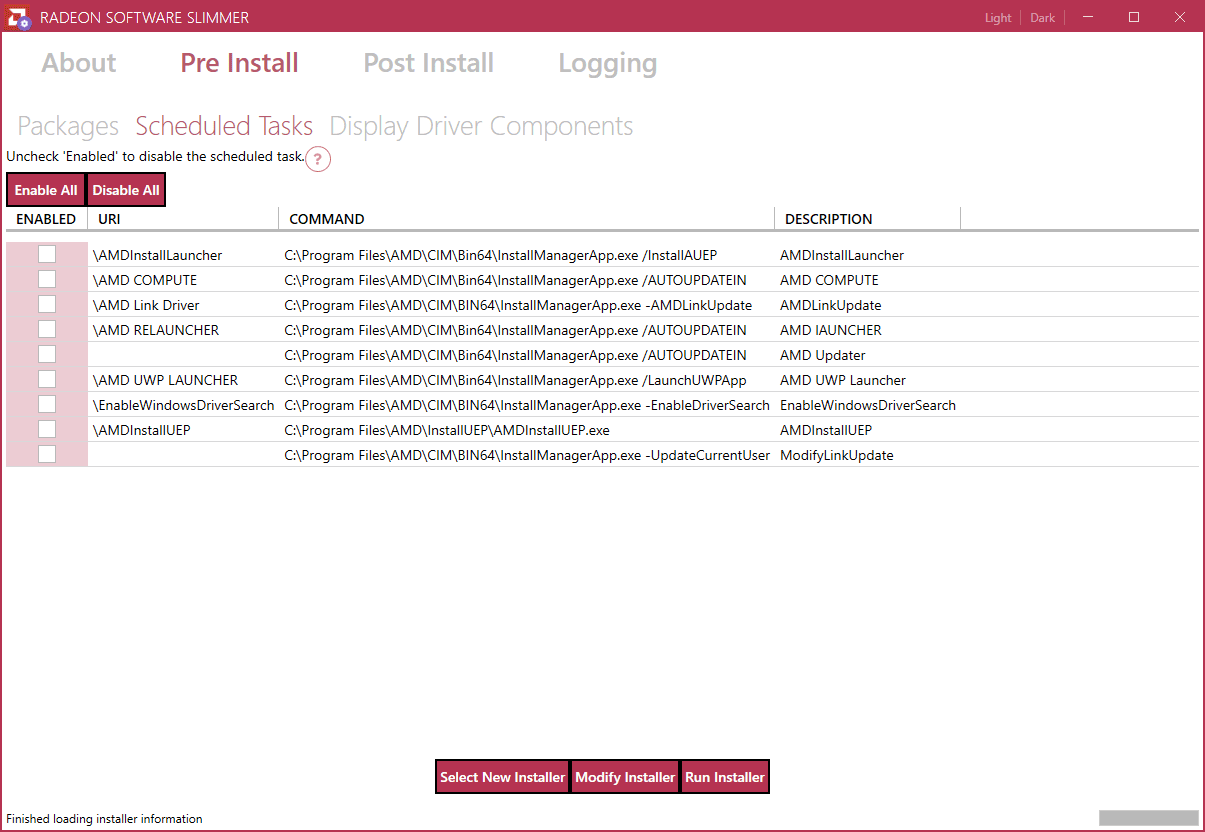The width and height of the screenshot is (1205, 832).
Task: Click the Radeon Software Slimmer app icon
Action: [19, 17]
